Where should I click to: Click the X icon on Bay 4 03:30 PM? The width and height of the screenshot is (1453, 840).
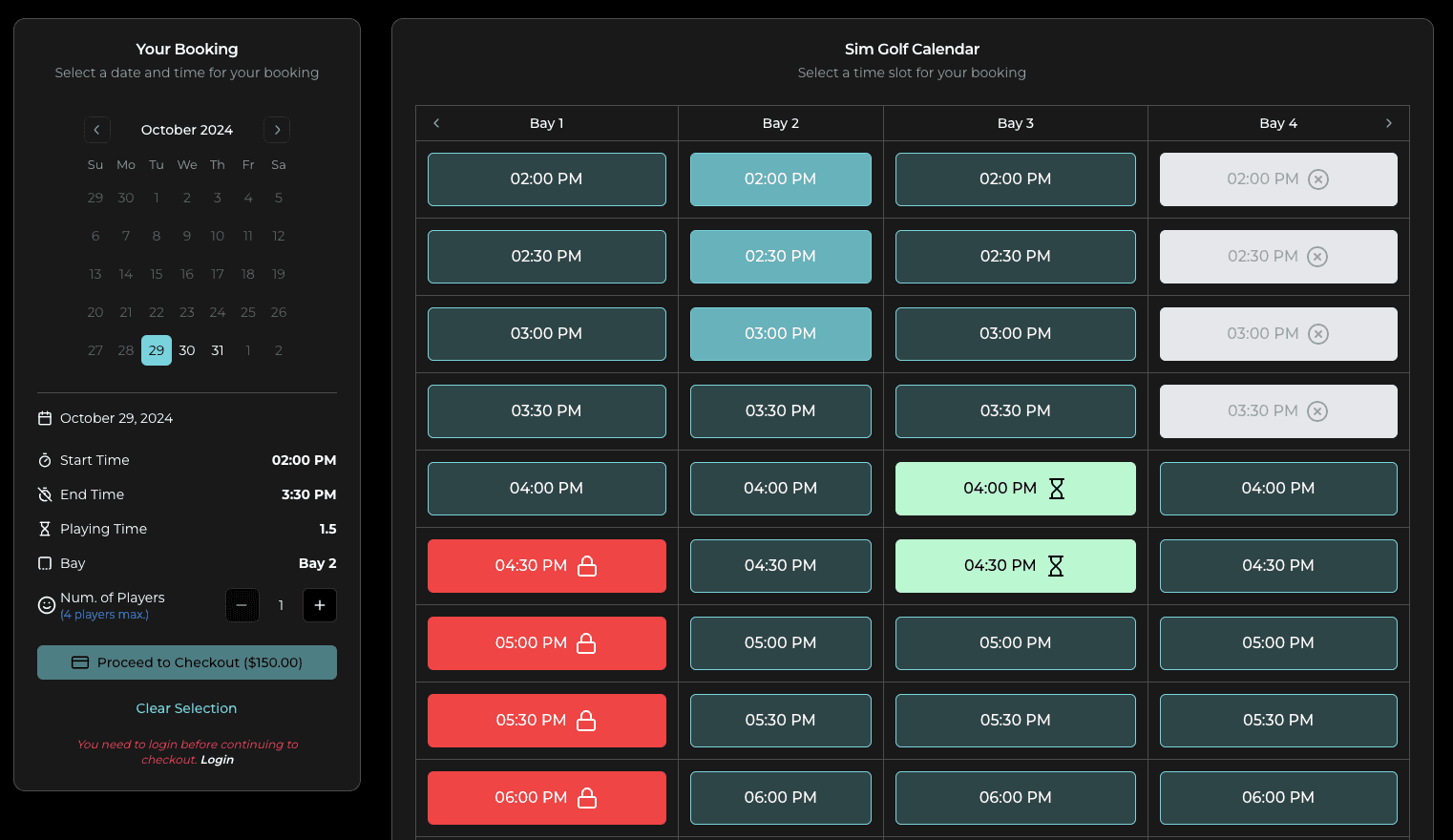point(1317,411)
